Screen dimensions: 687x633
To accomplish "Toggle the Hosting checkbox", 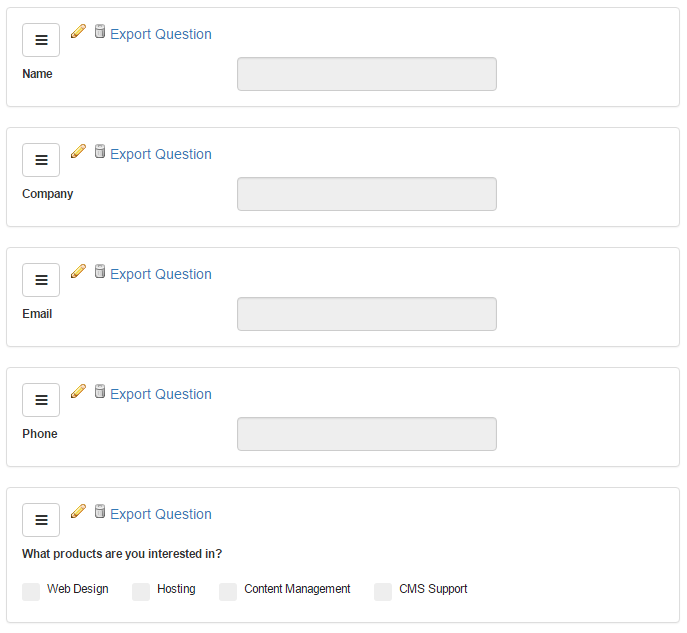I will pyautogui.click(x=141, y=592).
